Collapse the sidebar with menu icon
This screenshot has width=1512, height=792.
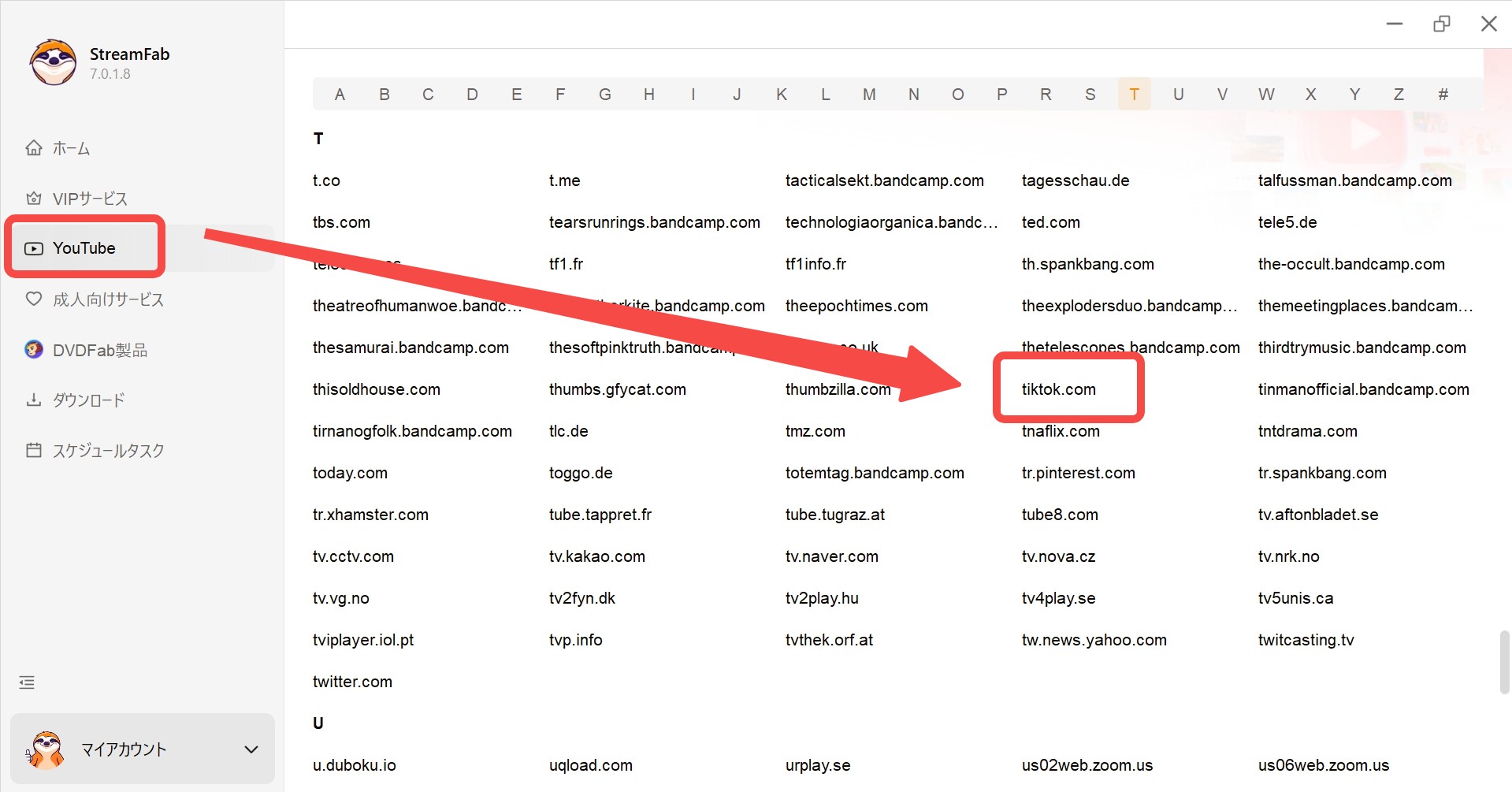(27, 682)
